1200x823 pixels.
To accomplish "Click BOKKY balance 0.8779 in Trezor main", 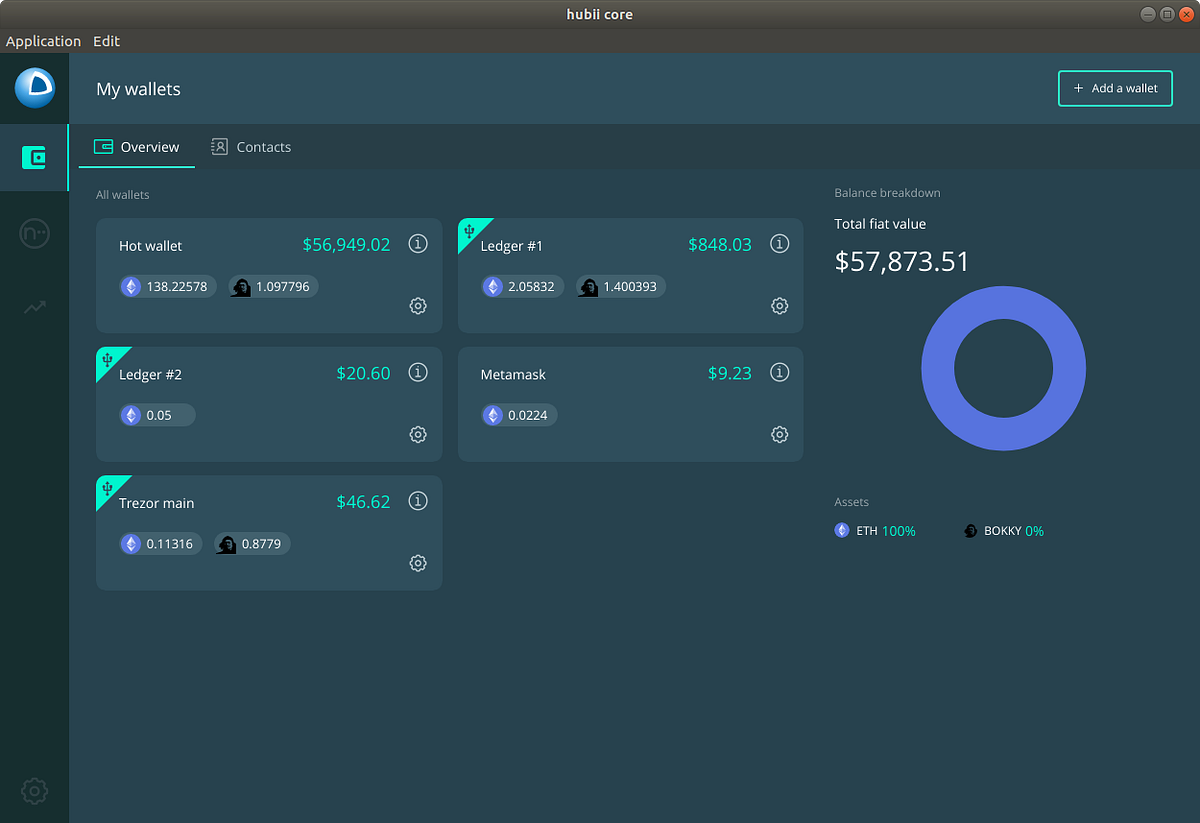I will [x=252, y=544].
